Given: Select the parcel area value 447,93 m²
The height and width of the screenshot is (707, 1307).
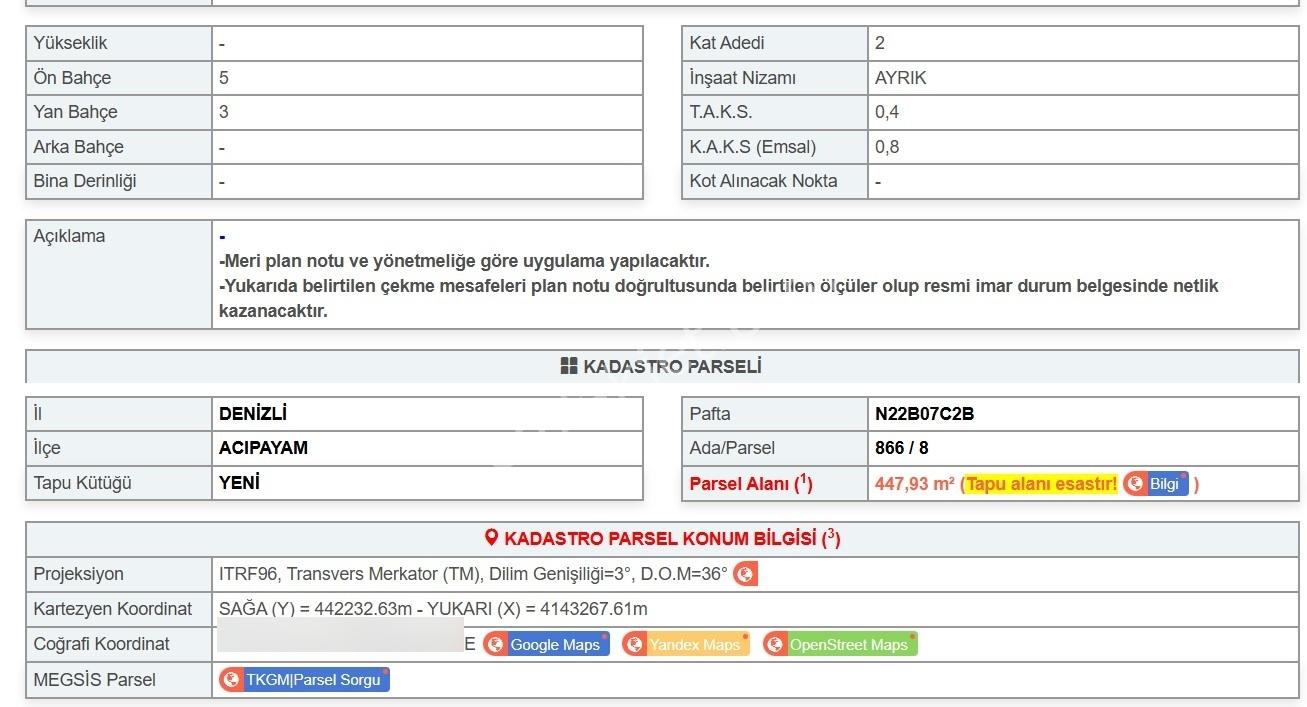Looking at the screenshot, I should click(x=914, y=484).
